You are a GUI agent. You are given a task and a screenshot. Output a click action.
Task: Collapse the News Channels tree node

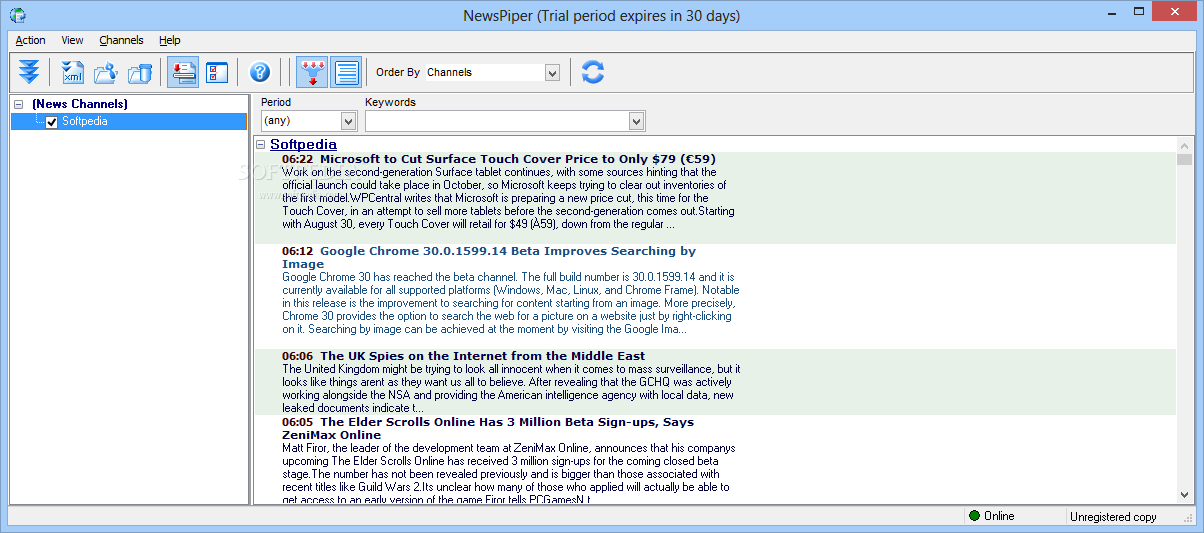(x=18, y=104)
